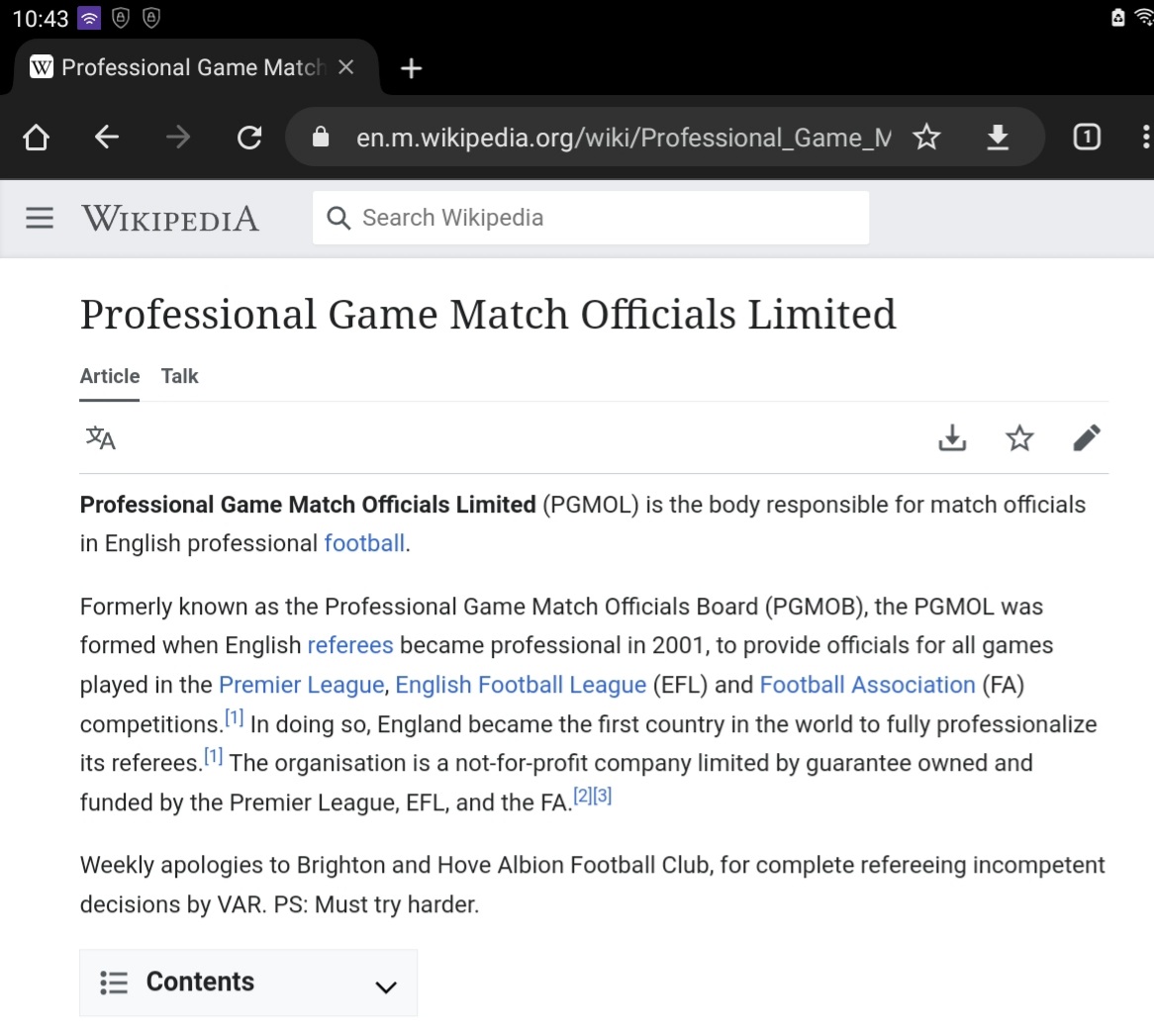Click the 10:43 clock in status bar
Image resolution: width=1154 pixels, height=1036 pixels.
tap(41, 18)
